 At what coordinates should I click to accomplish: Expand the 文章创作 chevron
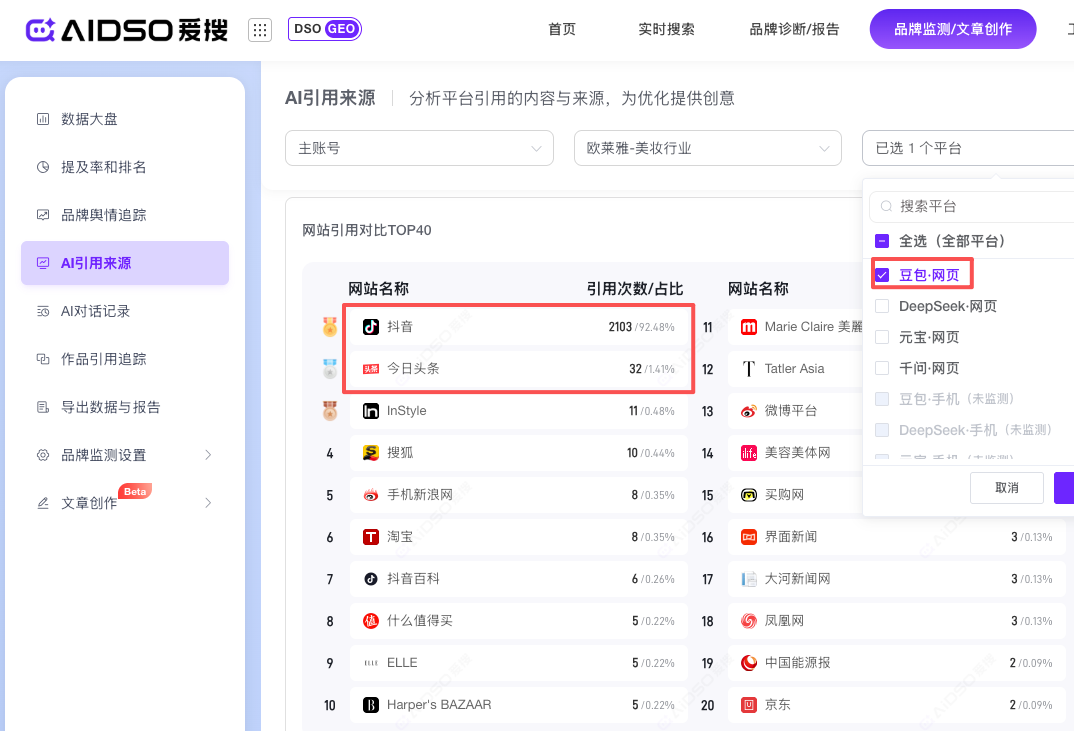click(208, 503)
